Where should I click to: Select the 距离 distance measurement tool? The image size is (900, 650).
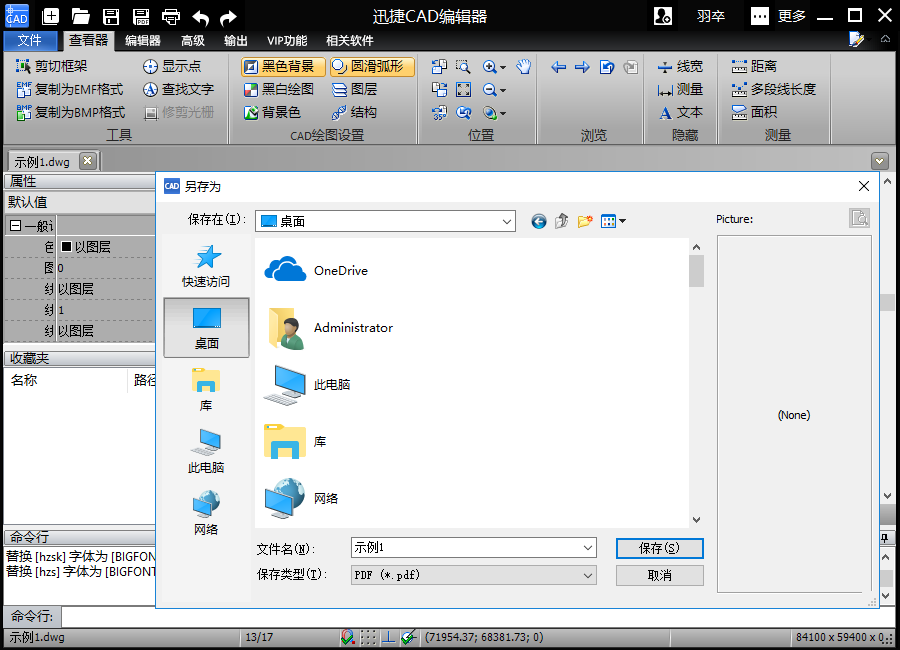tap(754, 67)
